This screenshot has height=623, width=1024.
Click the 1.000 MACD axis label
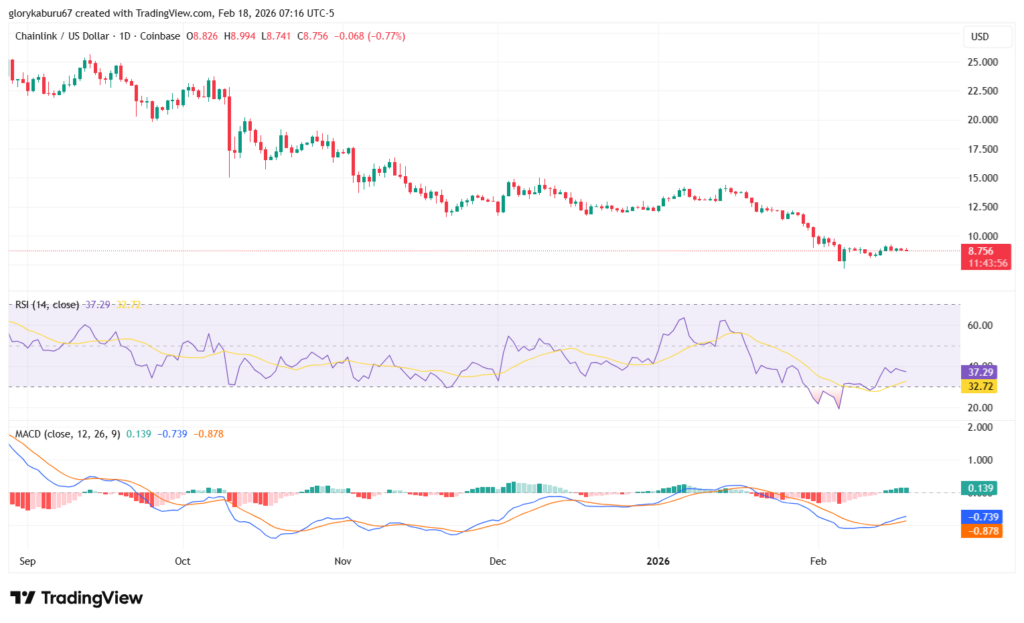click(x=980, y=460)
